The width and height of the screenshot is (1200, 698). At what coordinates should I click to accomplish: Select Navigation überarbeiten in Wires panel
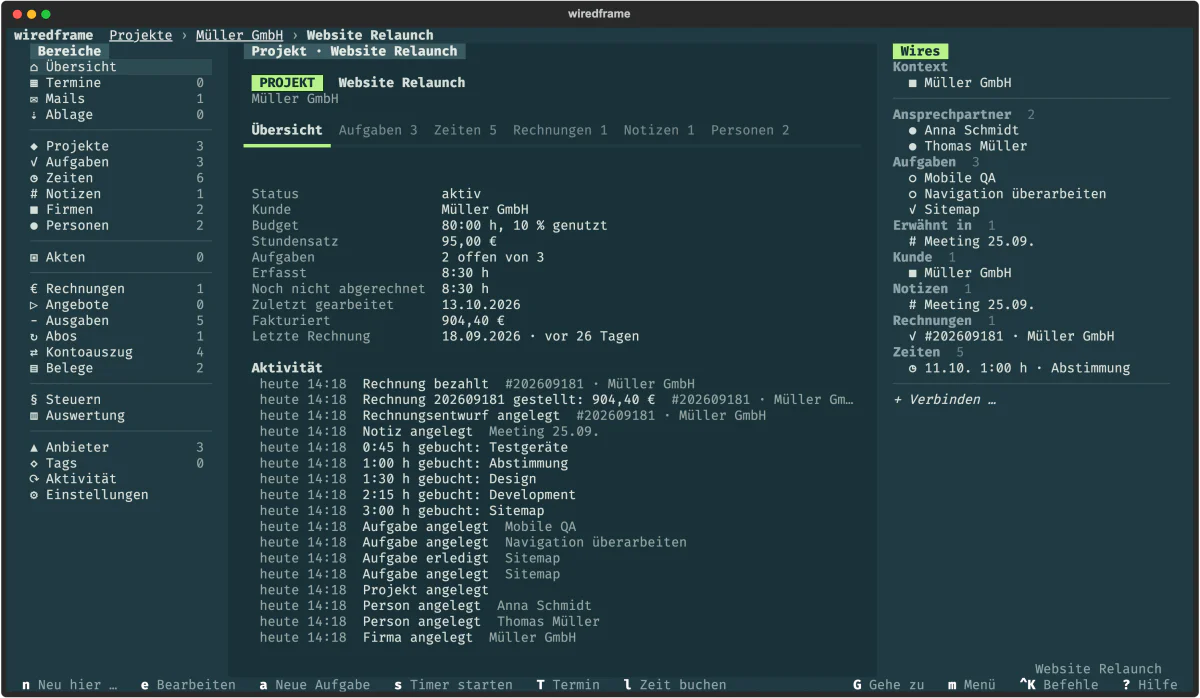[1007, 194]
